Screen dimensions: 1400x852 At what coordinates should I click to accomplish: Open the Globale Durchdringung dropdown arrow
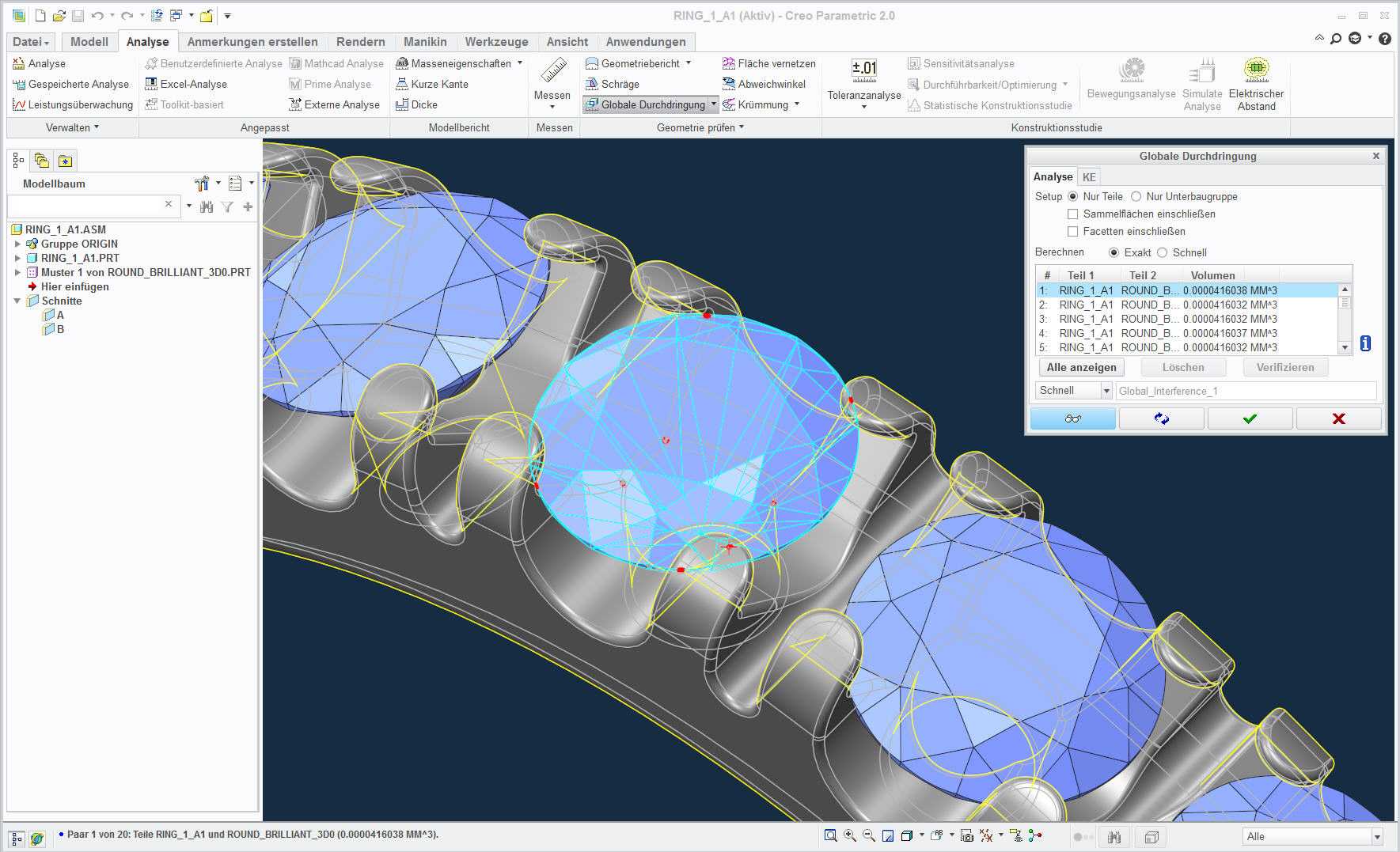[x=713, y=104]
